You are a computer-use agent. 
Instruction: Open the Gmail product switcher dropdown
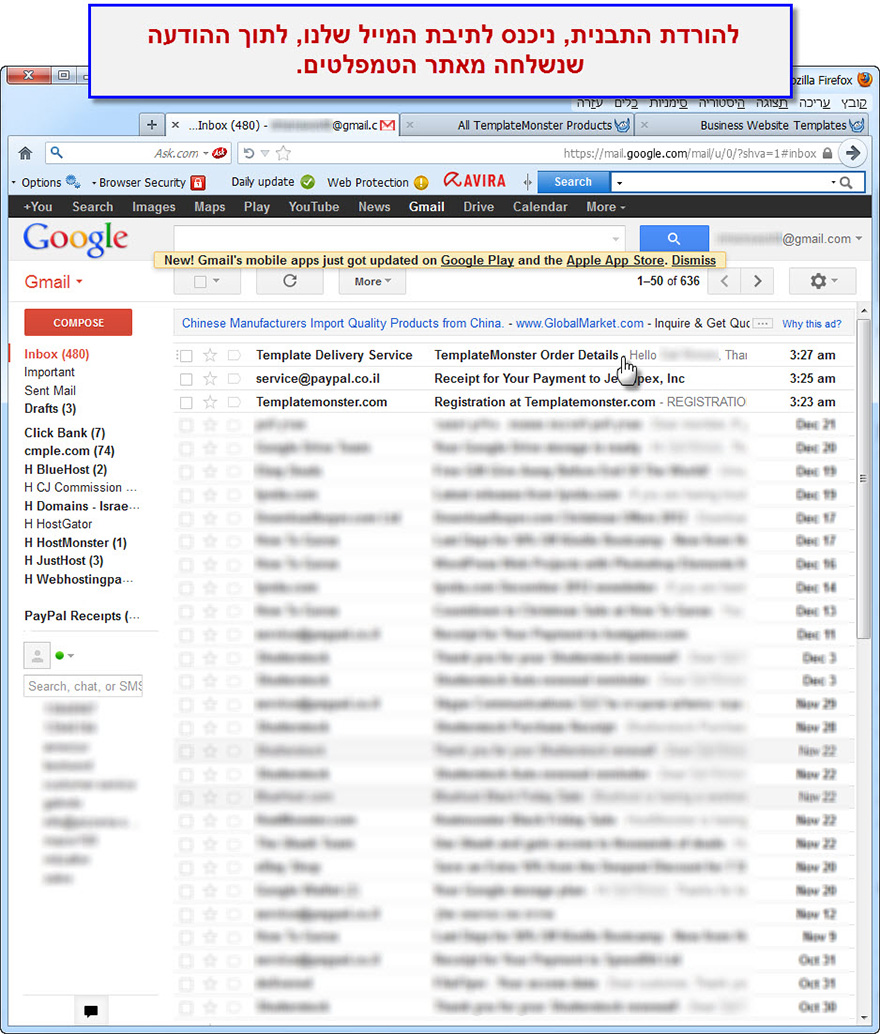click(x=53, y=282)
